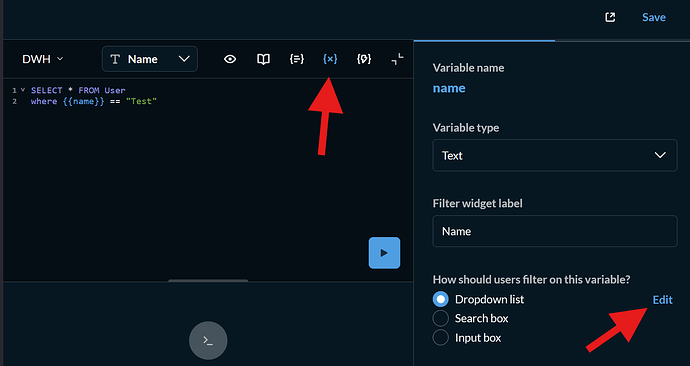The width and height of the screenshot is (690, 366).
Task: Click the open-in-new-window icon near Save
Action: click(x=610, y=17)
